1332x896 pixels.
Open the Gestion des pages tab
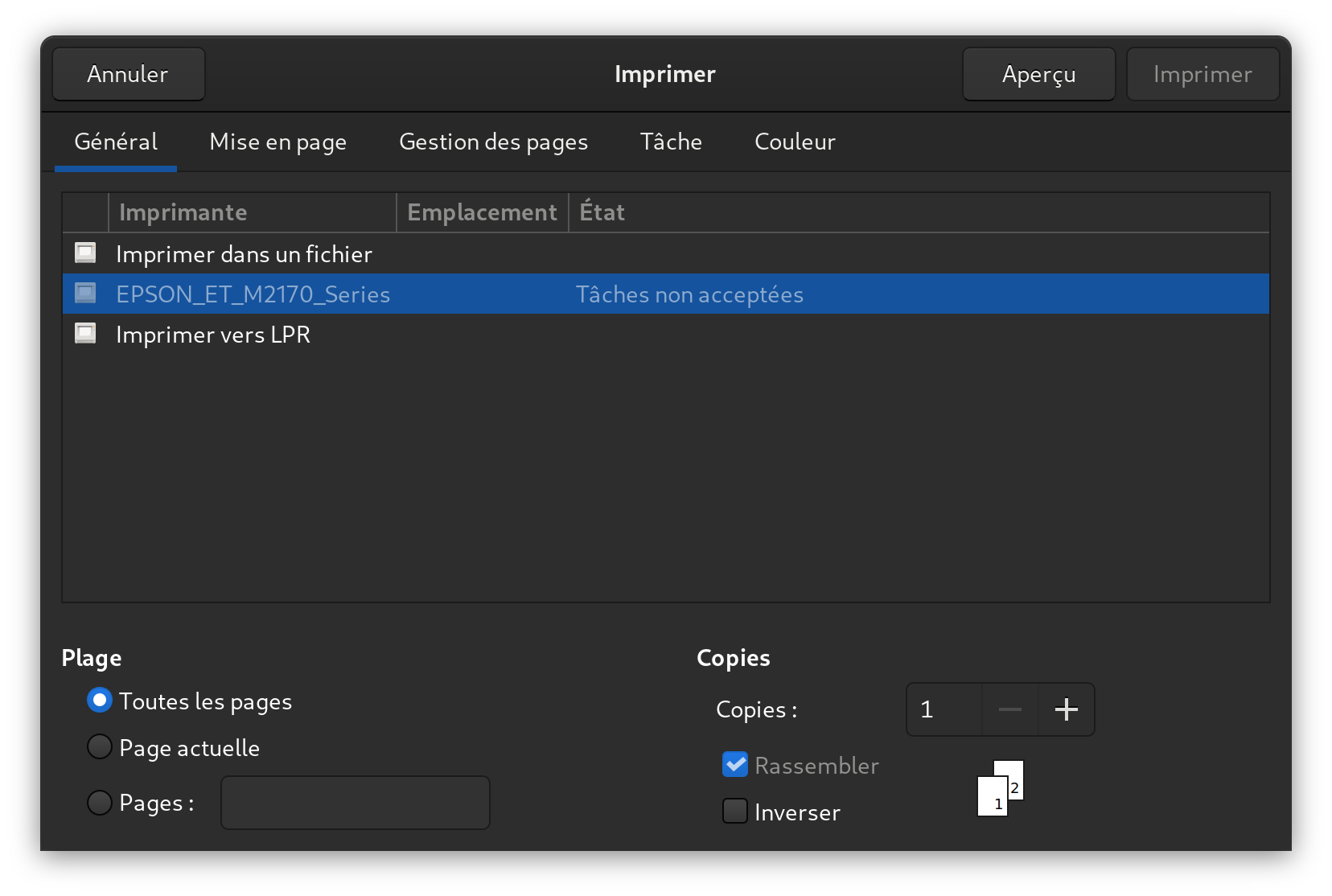click(493, 142)
